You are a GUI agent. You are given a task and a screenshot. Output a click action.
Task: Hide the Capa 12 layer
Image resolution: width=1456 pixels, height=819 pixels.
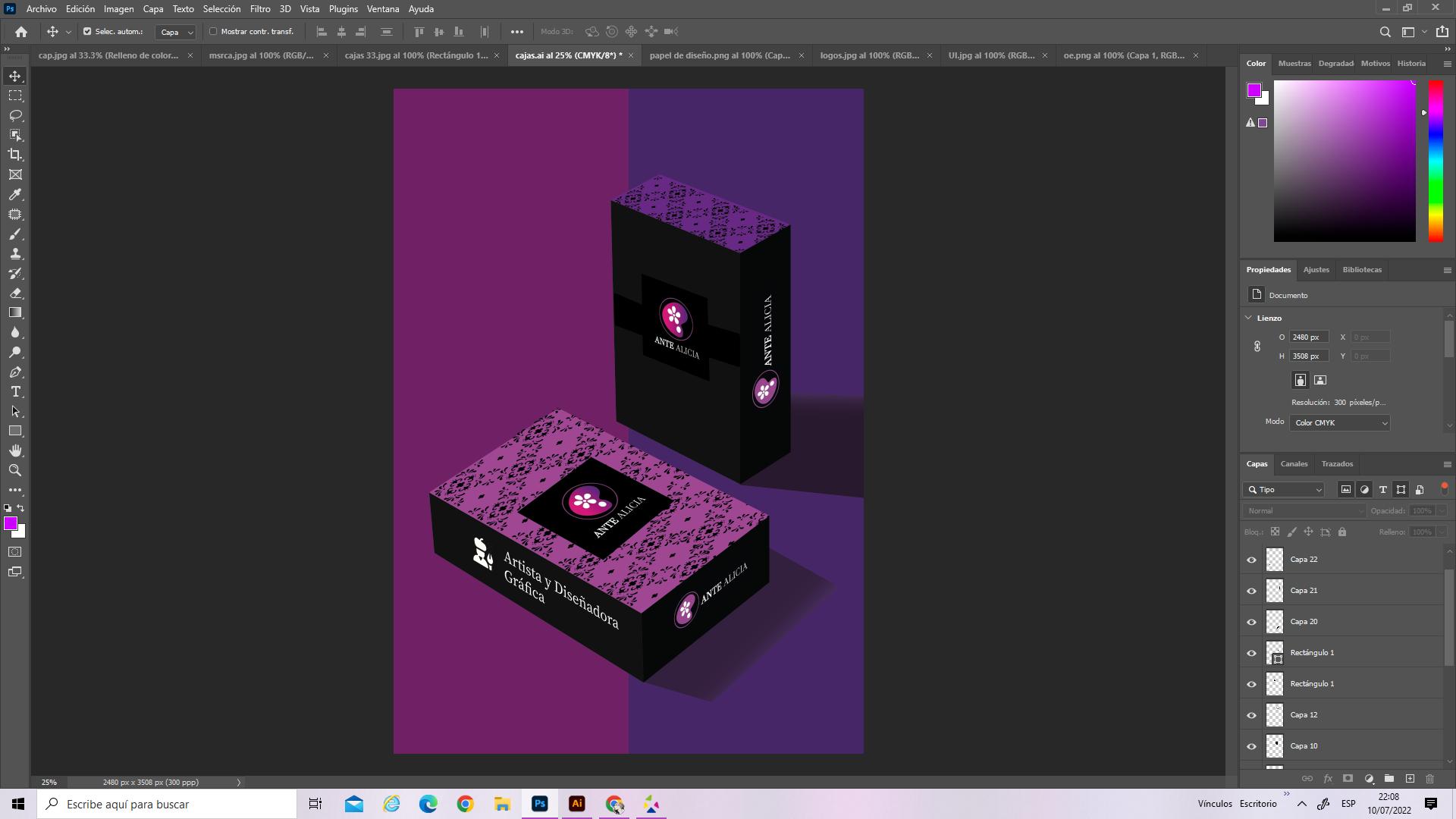(1251, 715)
